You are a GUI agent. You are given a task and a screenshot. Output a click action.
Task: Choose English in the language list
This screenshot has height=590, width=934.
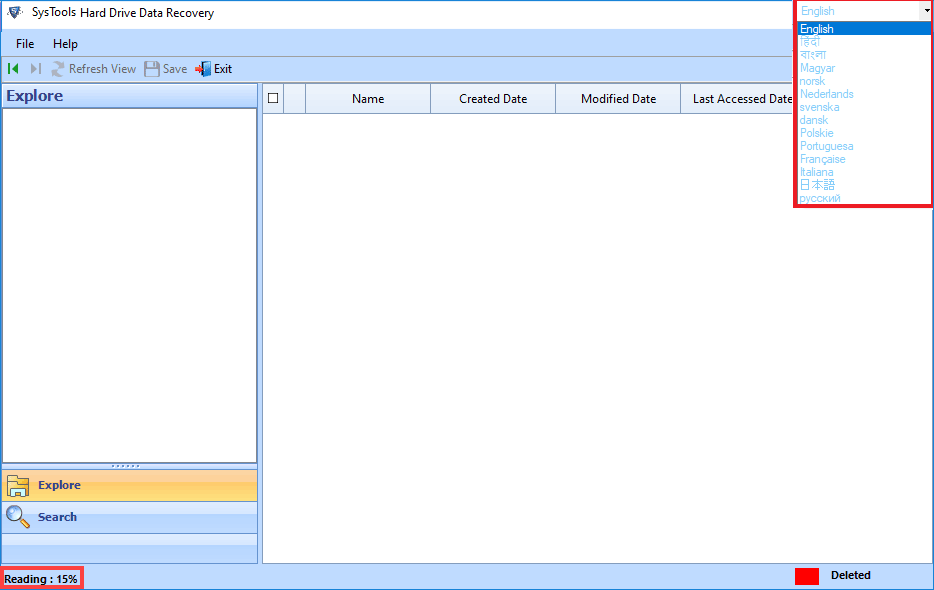point(864,29)
